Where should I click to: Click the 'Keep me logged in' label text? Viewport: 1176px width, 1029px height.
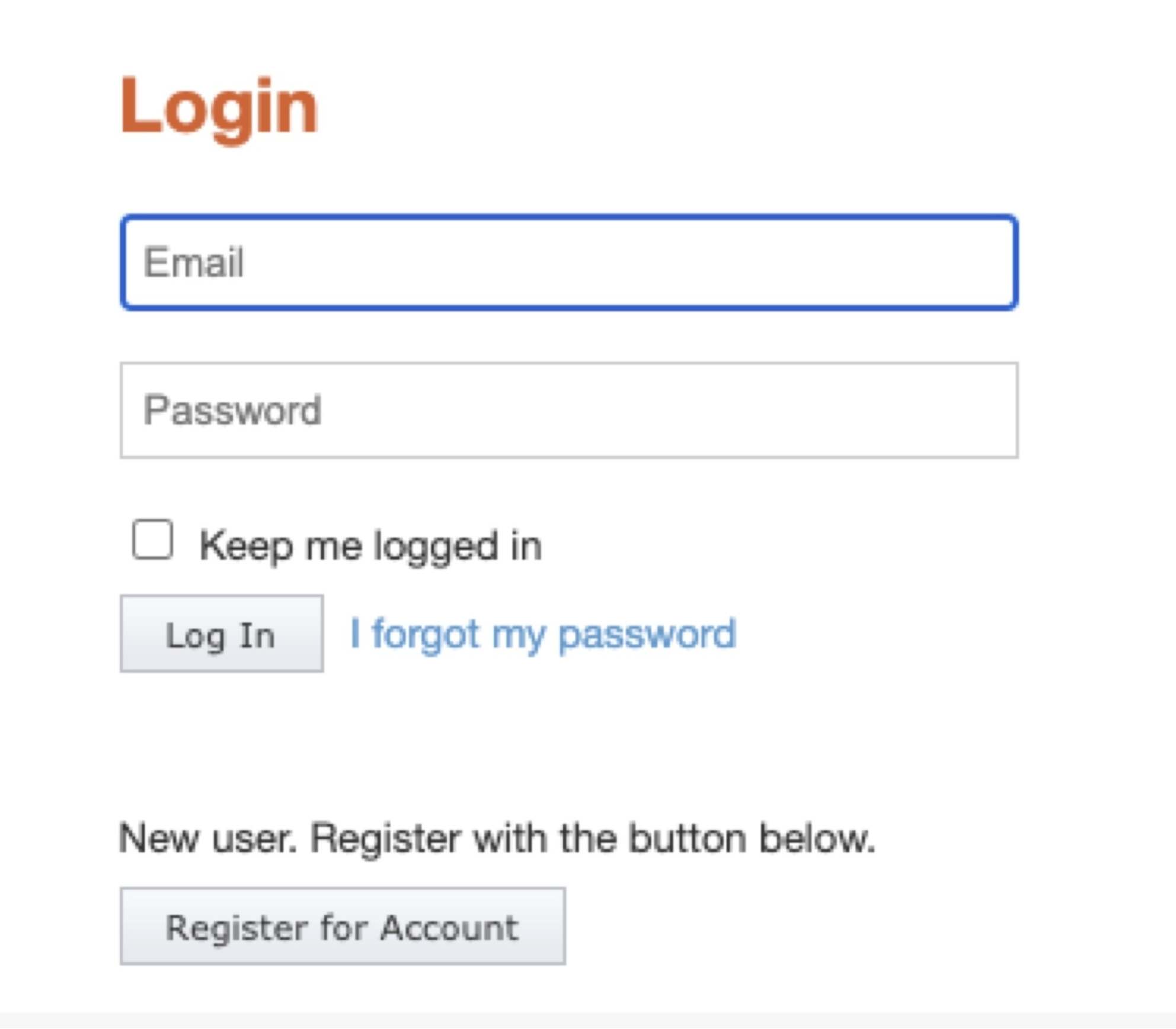coord(370,545)
